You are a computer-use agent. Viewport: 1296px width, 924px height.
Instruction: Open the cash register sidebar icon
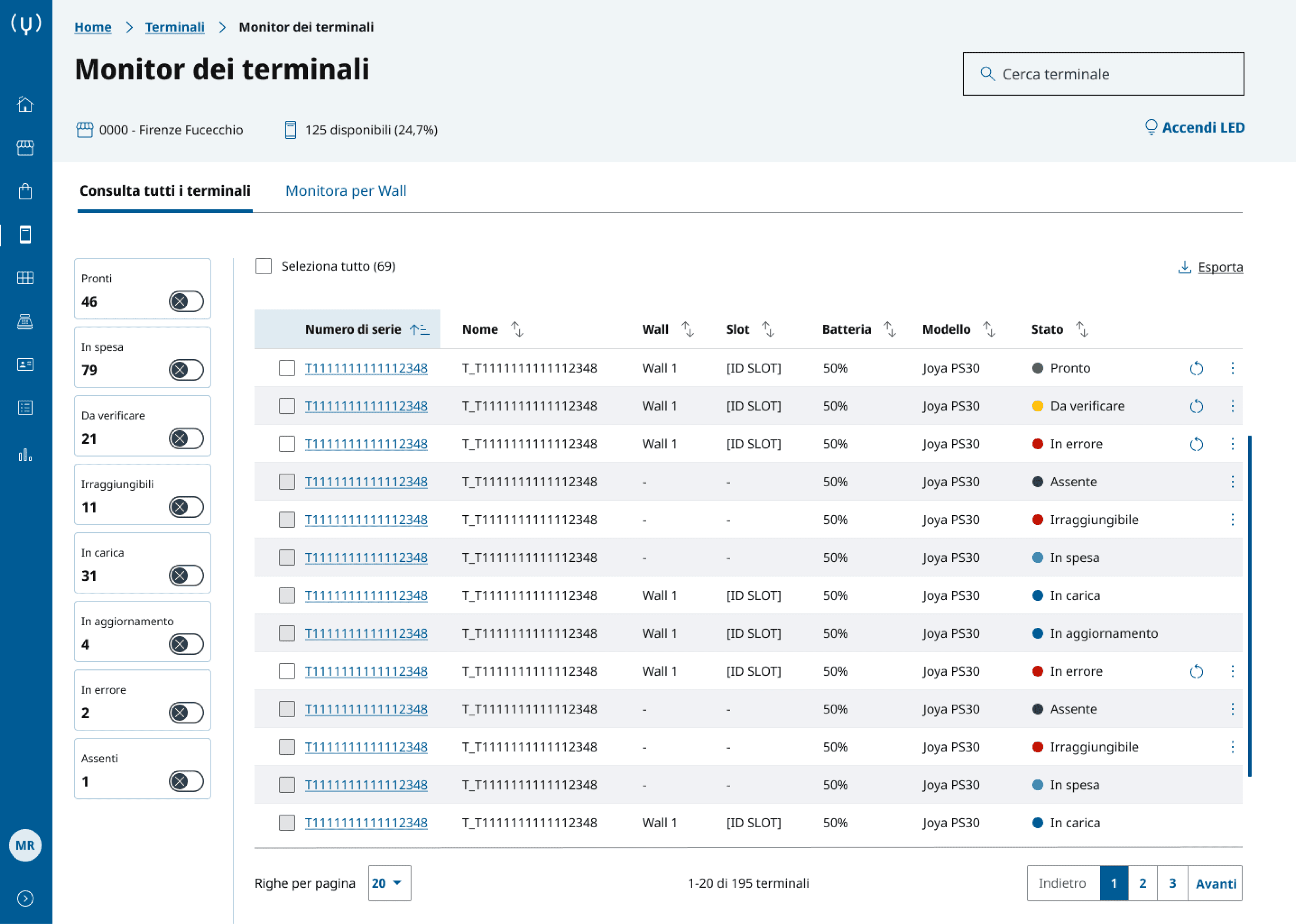pyautogui.click(x=25, y=321)
